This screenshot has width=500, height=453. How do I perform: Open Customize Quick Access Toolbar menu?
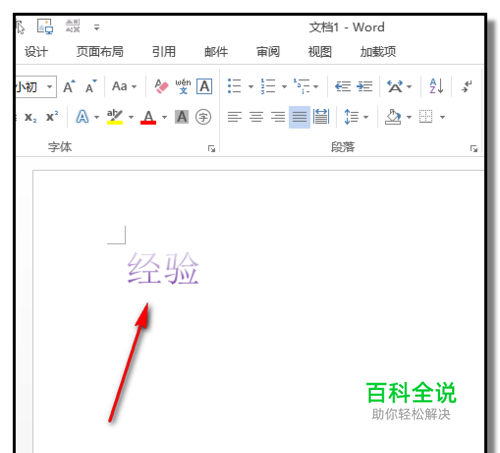[x=97, y=27]
